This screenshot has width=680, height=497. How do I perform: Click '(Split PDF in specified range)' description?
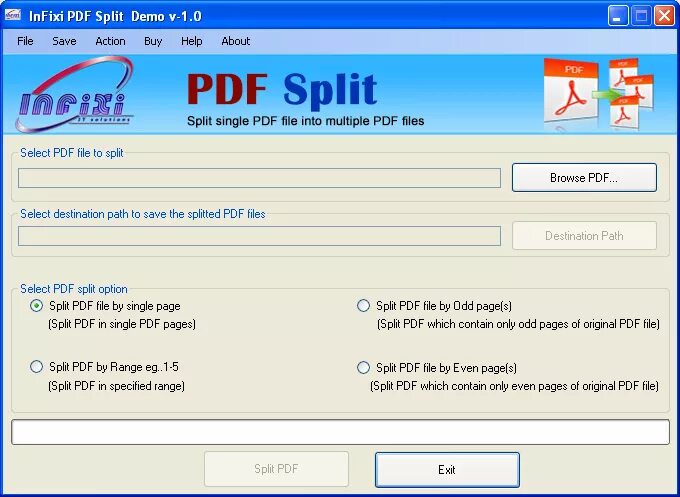pos(116,386)
